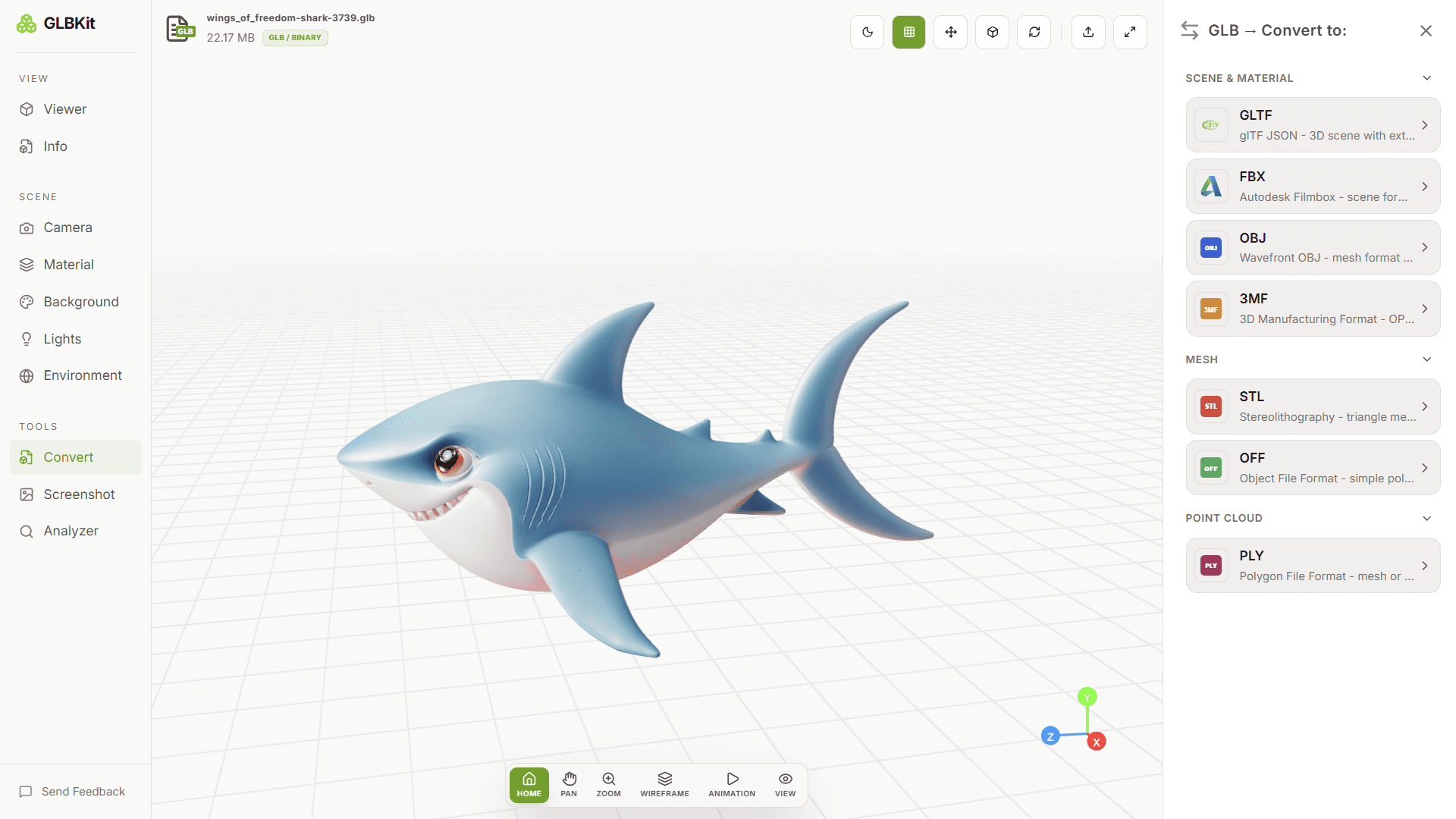Click the bounding box cube icon
Screen dimensions: 1456x819
click(992, 32)
